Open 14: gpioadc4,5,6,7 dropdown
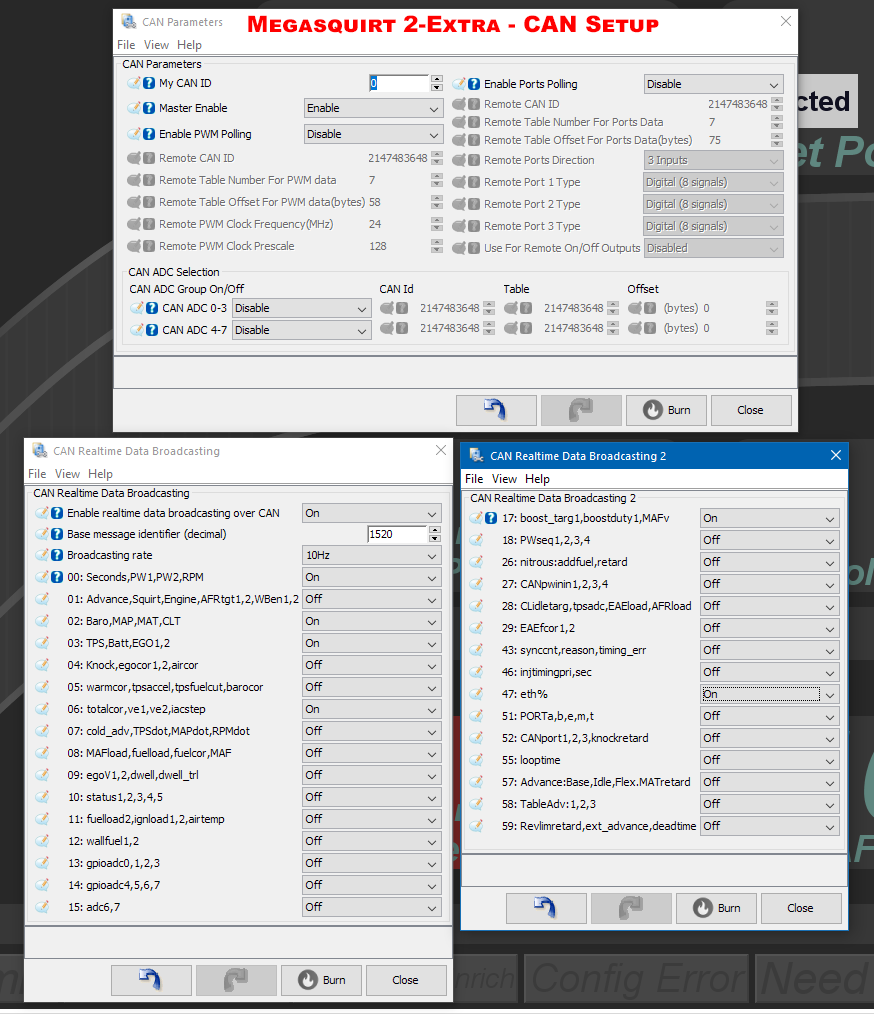The width and height of the screenshot is (874, 1014). [x=372, y=885]
